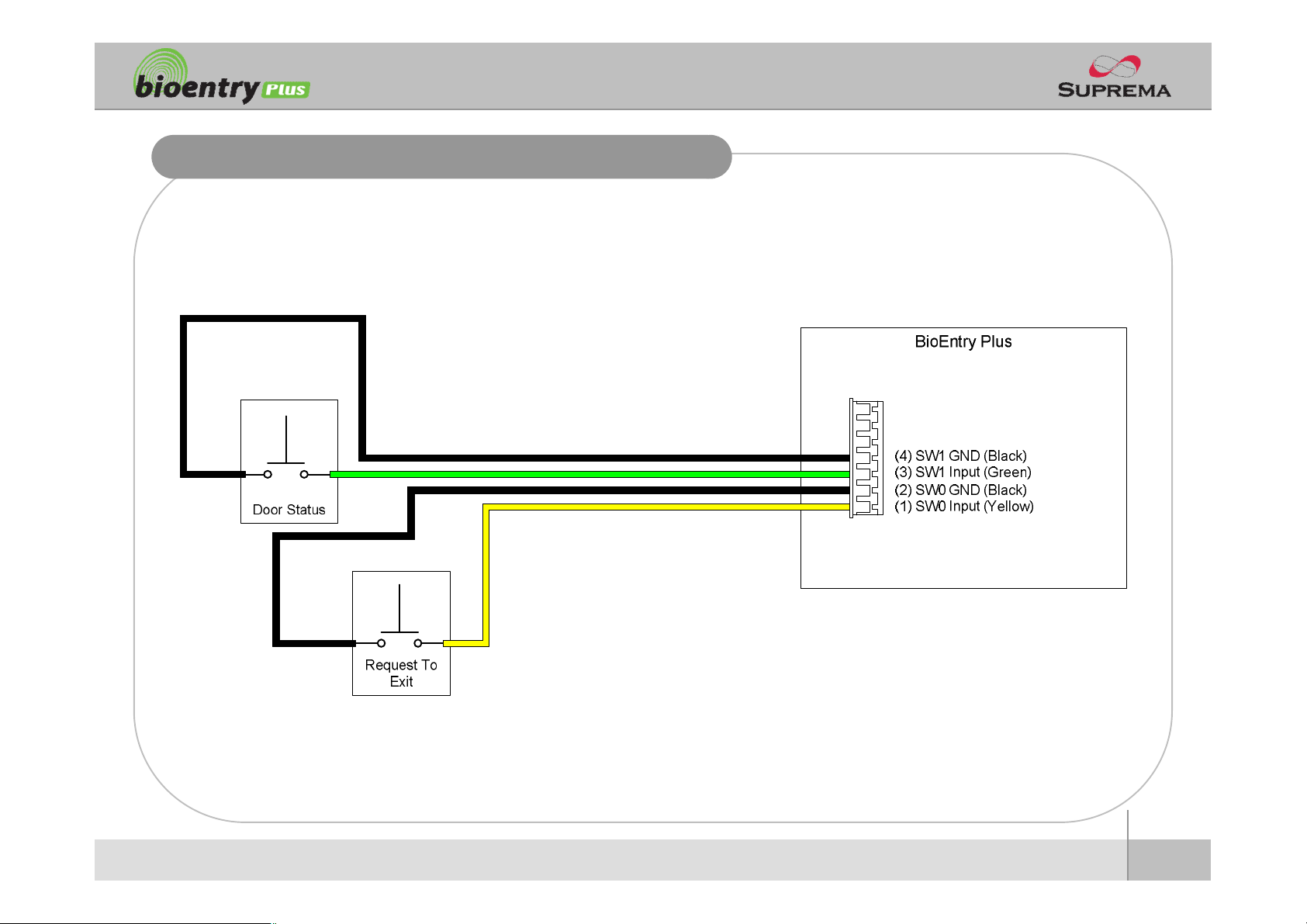The image size is (1307, 924).
Task: Click "(1) SW0 Input (Yellow)" label
Action: click(x=964, y=506)
